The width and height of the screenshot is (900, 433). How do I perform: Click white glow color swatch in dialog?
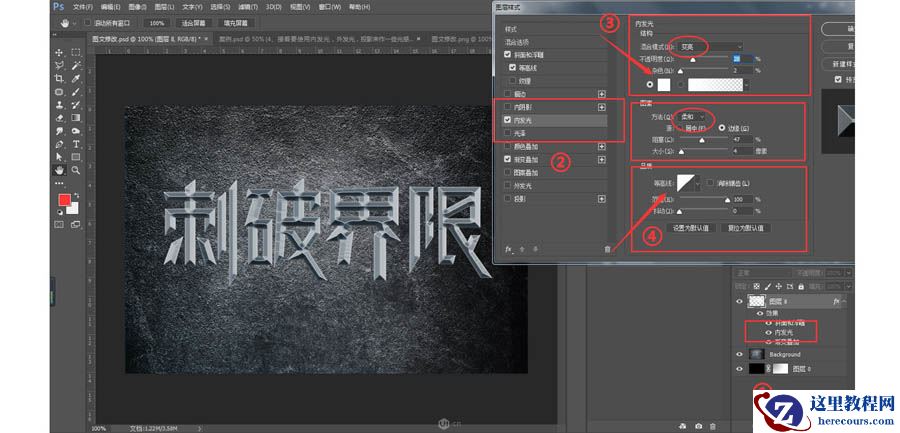664,84
